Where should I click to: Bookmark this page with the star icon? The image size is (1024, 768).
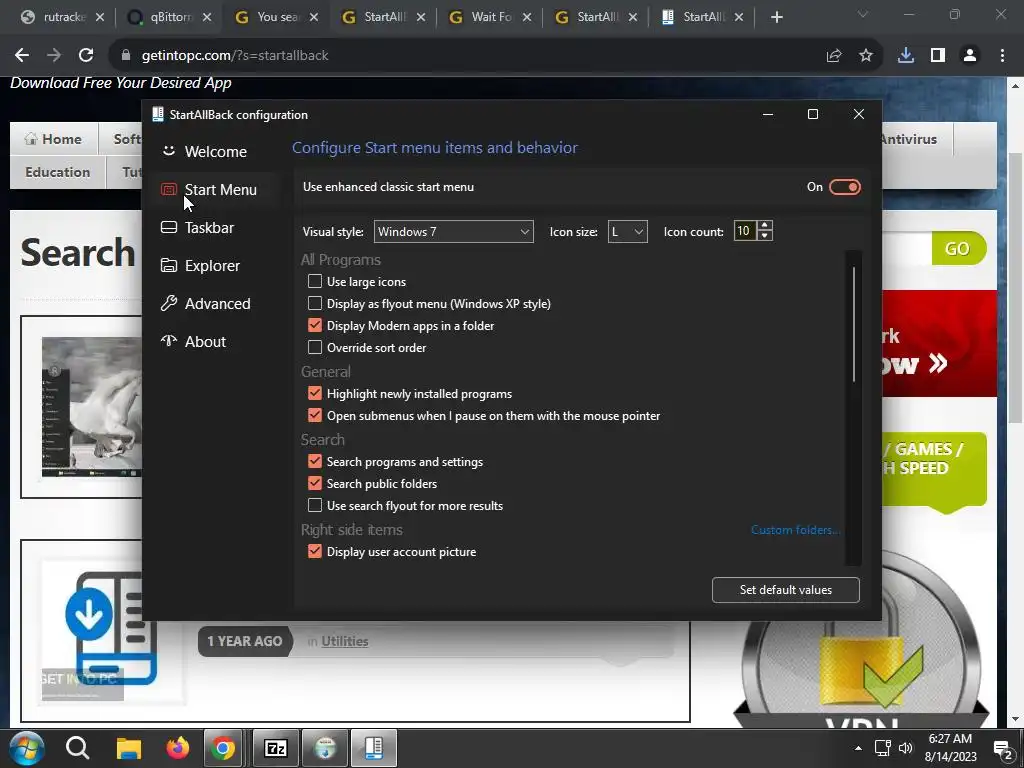point(866,56)
